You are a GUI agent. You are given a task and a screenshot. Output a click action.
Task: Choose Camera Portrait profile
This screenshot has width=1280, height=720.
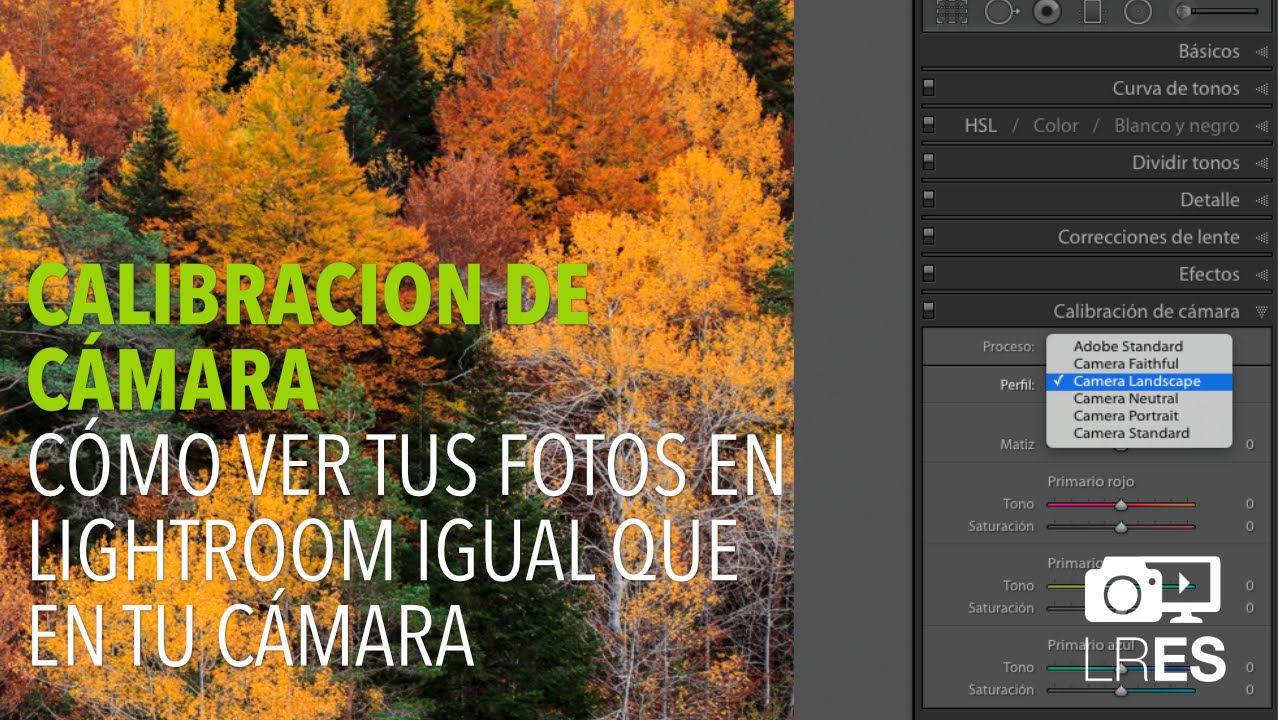coord(1139,416)
